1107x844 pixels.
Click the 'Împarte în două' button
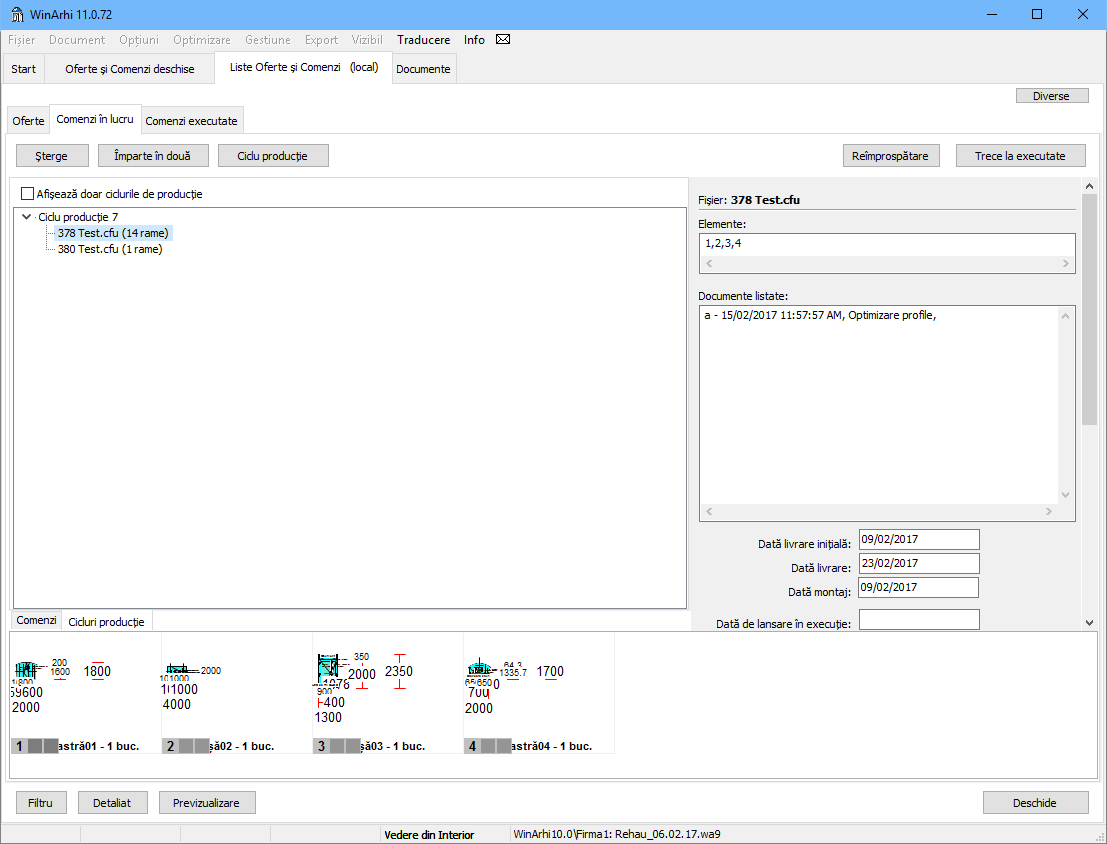click(153, 156)
